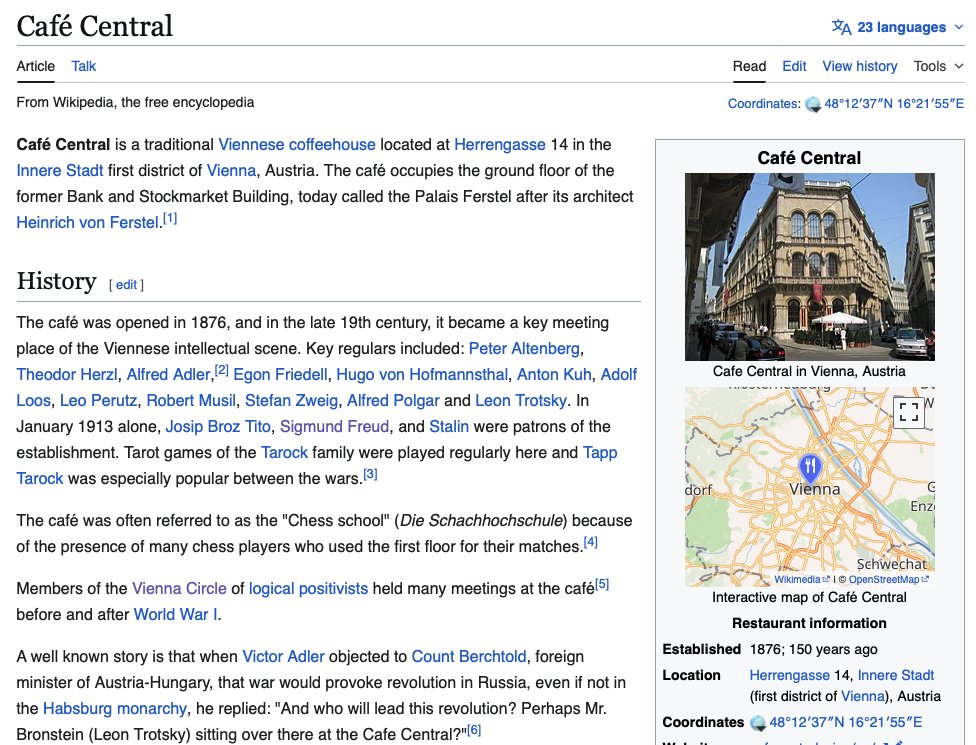The width and height of the screenshot is (976, 745).
Task: Open the Stefan Zweig link
Action: pos(291,400)
